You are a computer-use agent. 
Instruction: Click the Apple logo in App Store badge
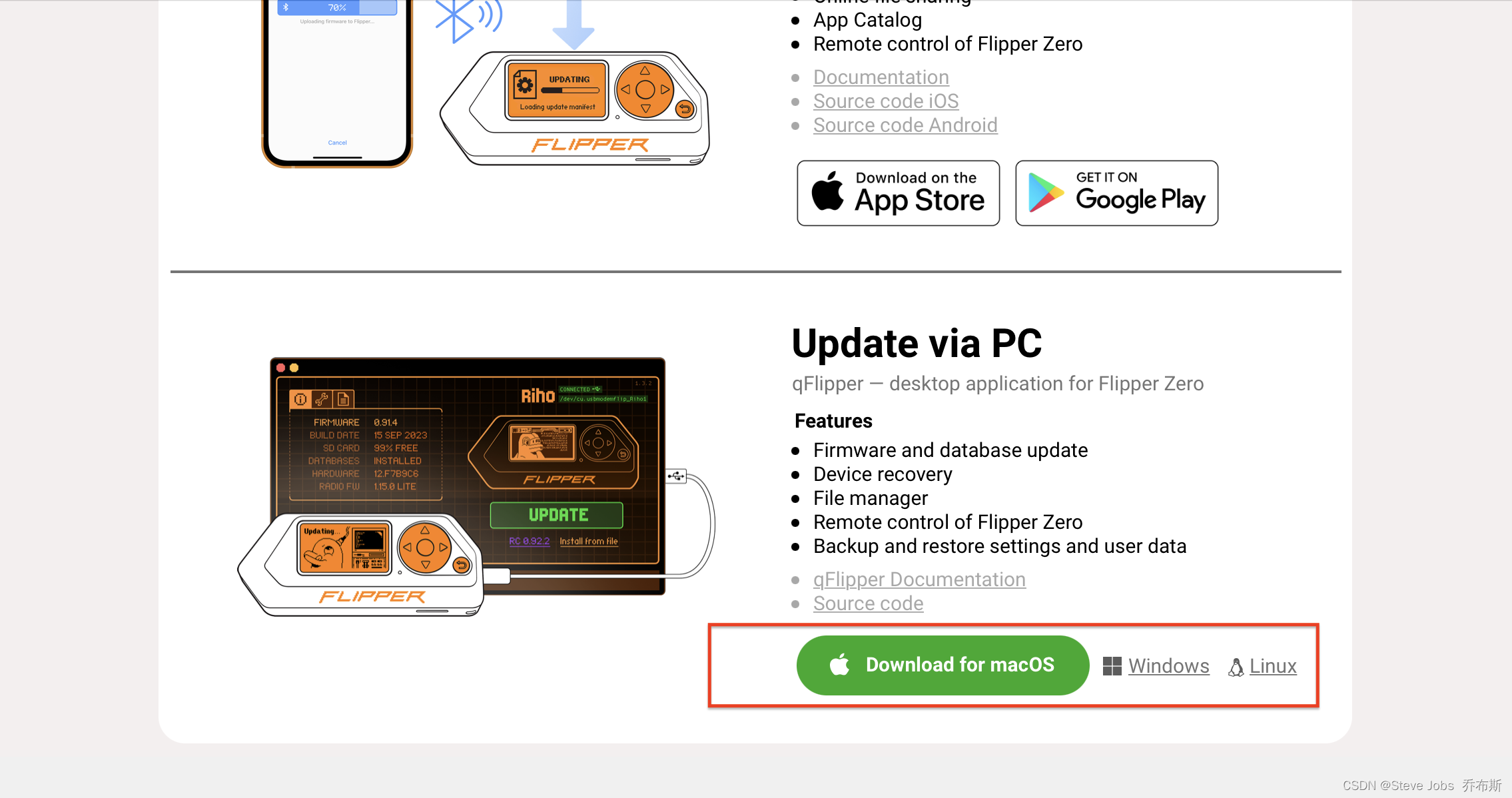(x=827, y=191)
